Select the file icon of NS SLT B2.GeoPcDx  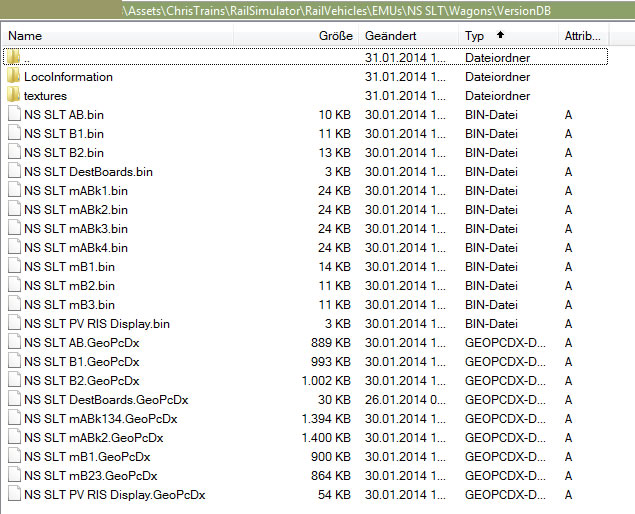pyautogui.click(x=14, y=380)
